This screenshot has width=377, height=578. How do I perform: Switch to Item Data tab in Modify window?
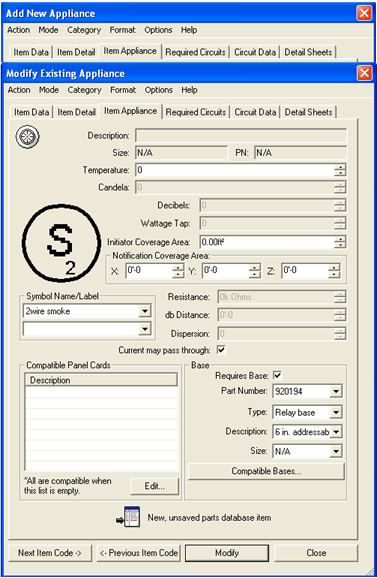[x=32, y=112]
